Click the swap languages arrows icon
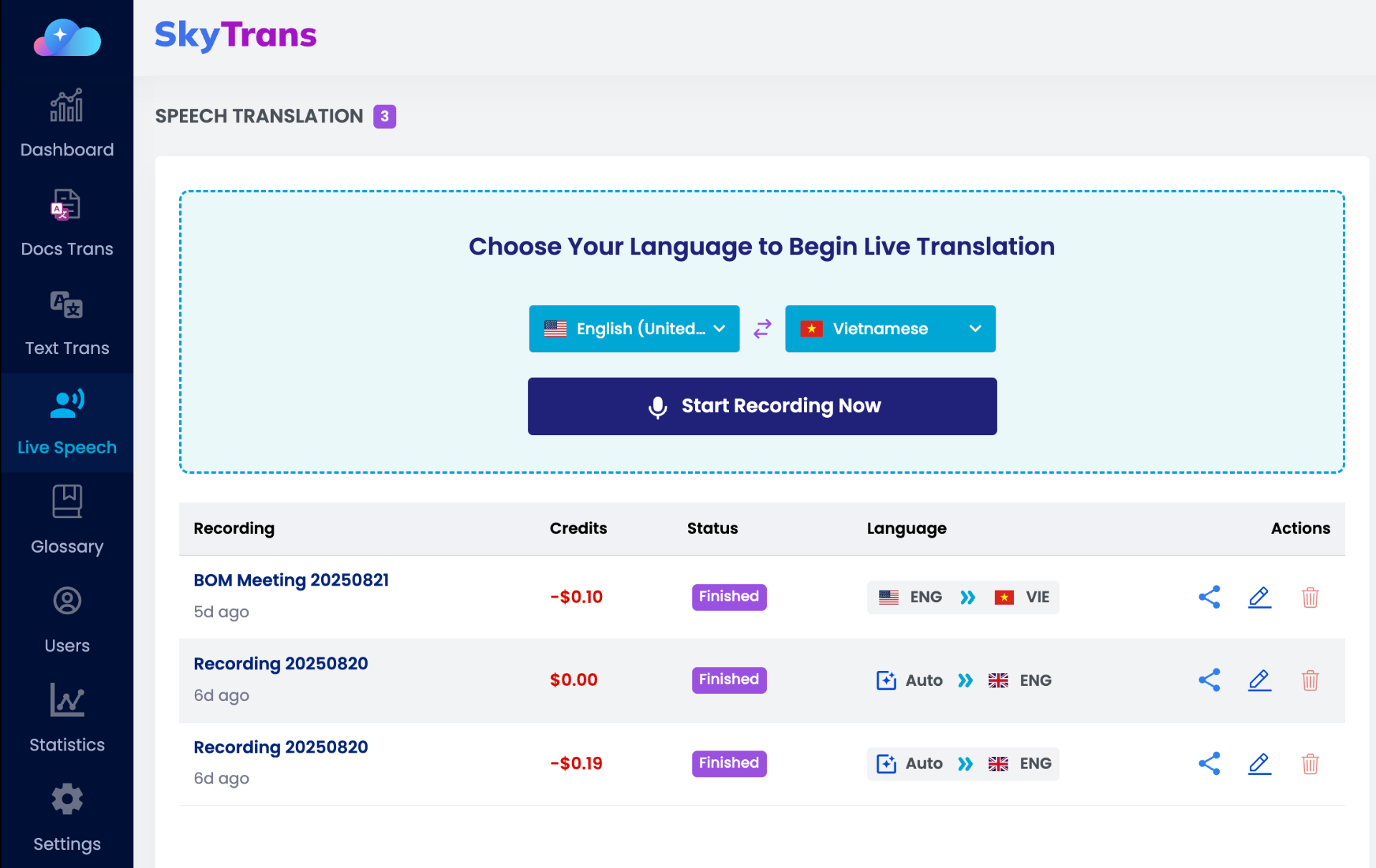This screenshot has width=1376, height=868. coord(763,328)
